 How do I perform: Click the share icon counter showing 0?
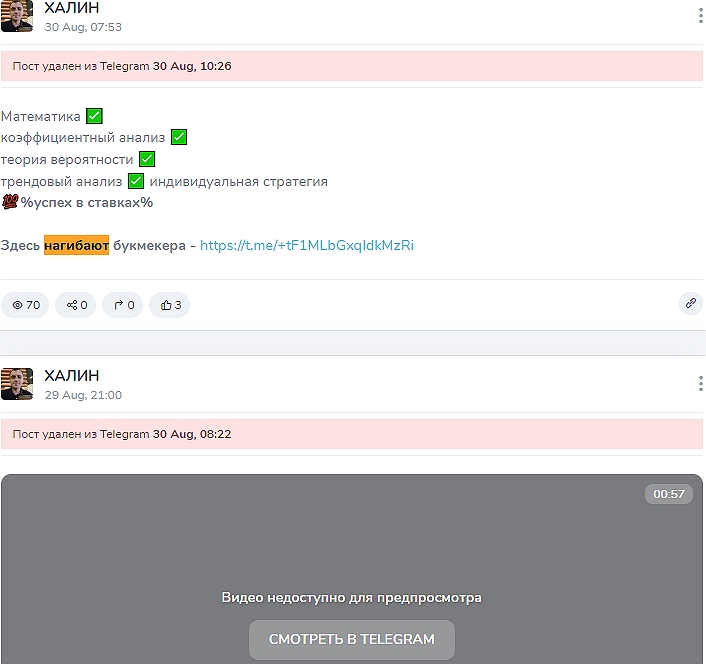point(76,305)
